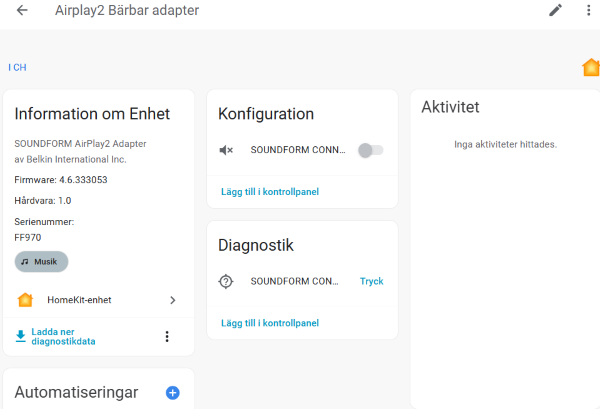Edit device name with pencil icon
Image resolution: width=600 pixels, height=409 pixels.
[x=556, y=11]
